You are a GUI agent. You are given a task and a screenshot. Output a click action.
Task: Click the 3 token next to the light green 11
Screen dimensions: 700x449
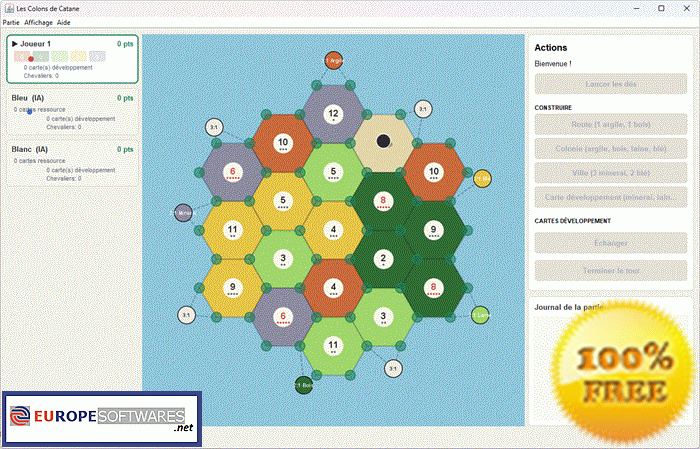(383, 317)
